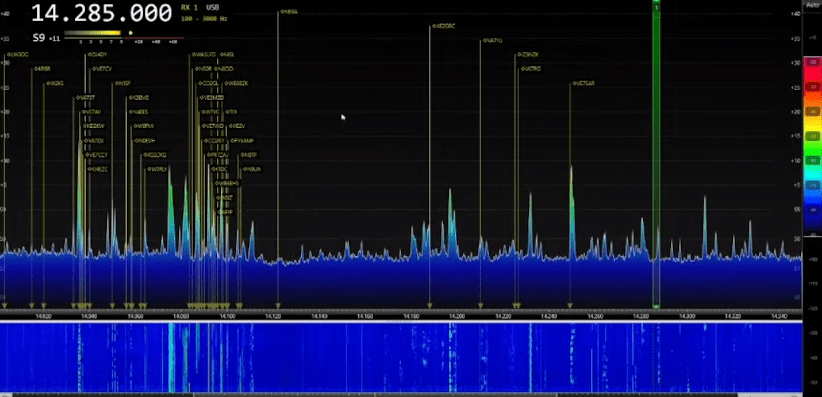
Task: Click the 14.160 frequency scale label
Action: pyautogui.click(x=365, y=316)
